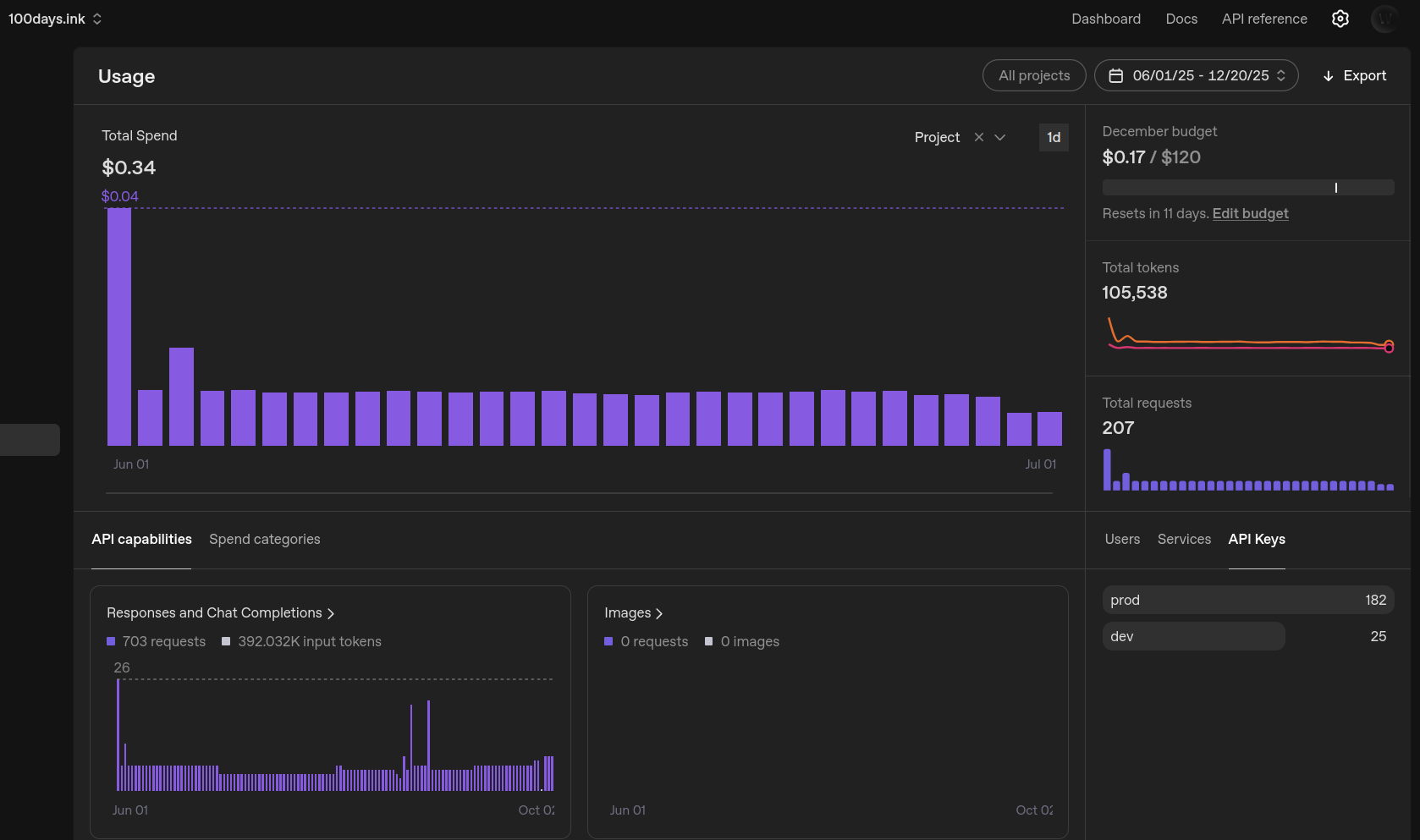The width and height of the screenshot is (1420, 840).
Task: Open the Users tab in the right panel
Action: click(1122, 539)
